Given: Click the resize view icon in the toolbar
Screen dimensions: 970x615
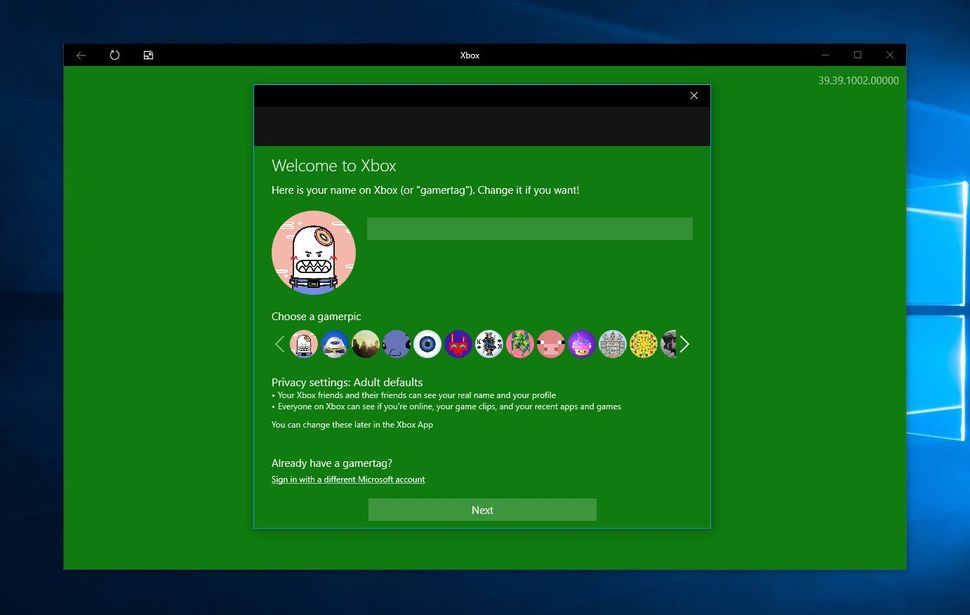Looking at the screenshot, I should [x=147, y=55].
